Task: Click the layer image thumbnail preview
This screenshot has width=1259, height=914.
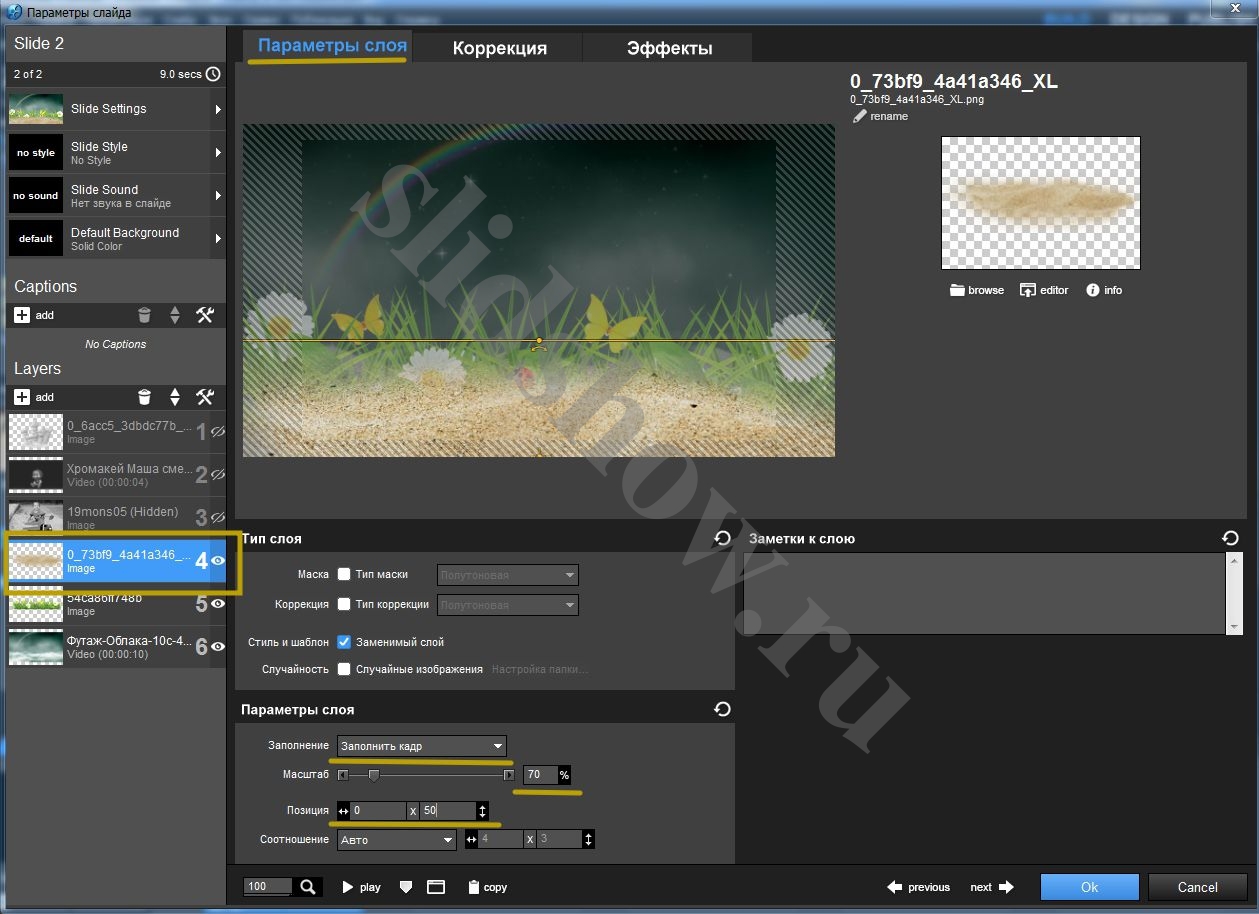Action: pyautogui.click(x=1040, y=203)
